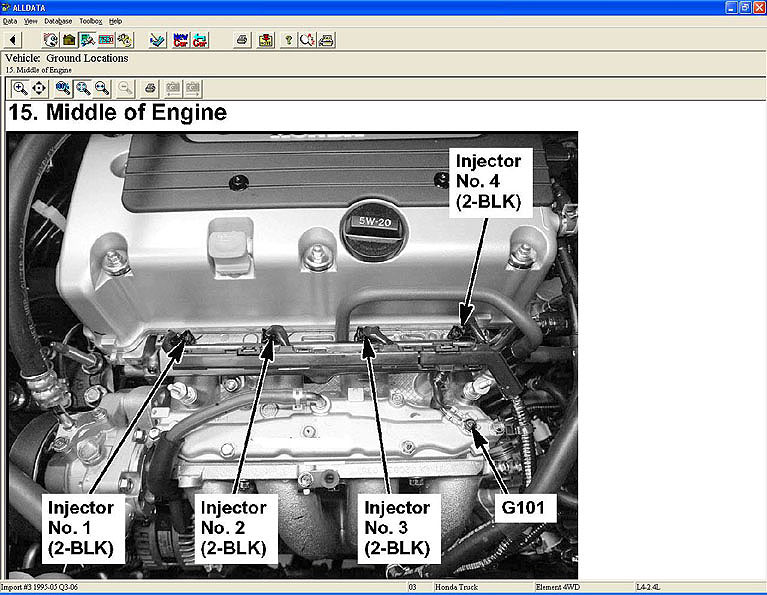The image size is (767, 595).
Task: Open the View menu
Action: click(31, 21)
